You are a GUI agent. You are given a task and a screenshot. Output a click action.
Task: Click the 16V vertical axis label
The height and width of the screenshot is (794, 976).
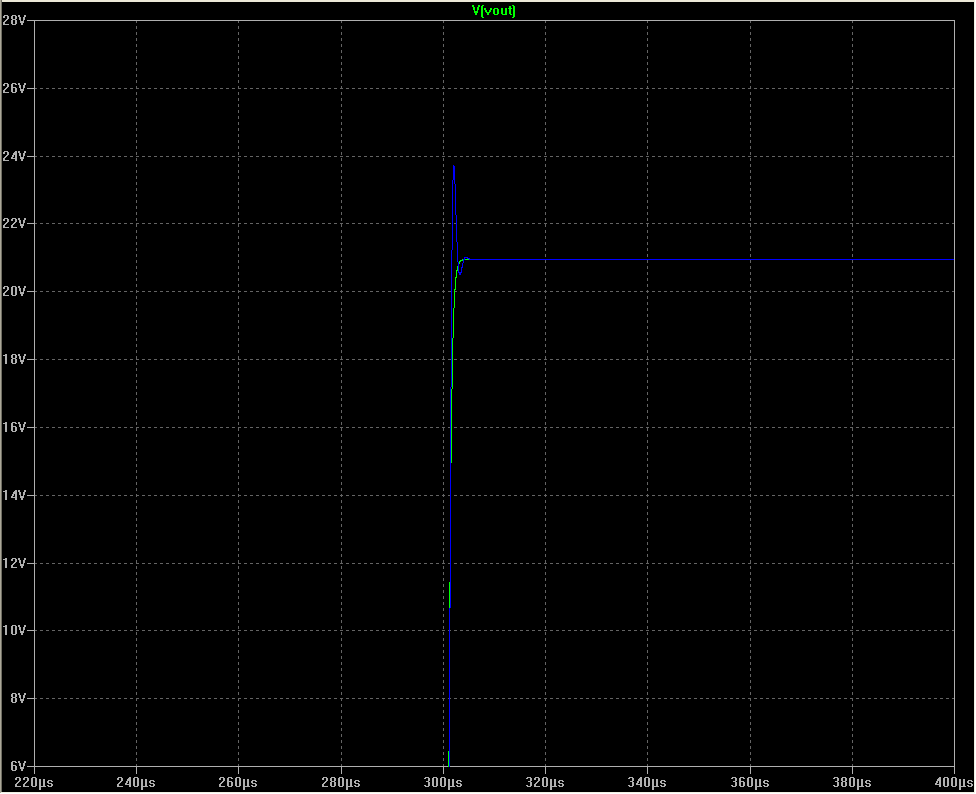pos(14,427)
